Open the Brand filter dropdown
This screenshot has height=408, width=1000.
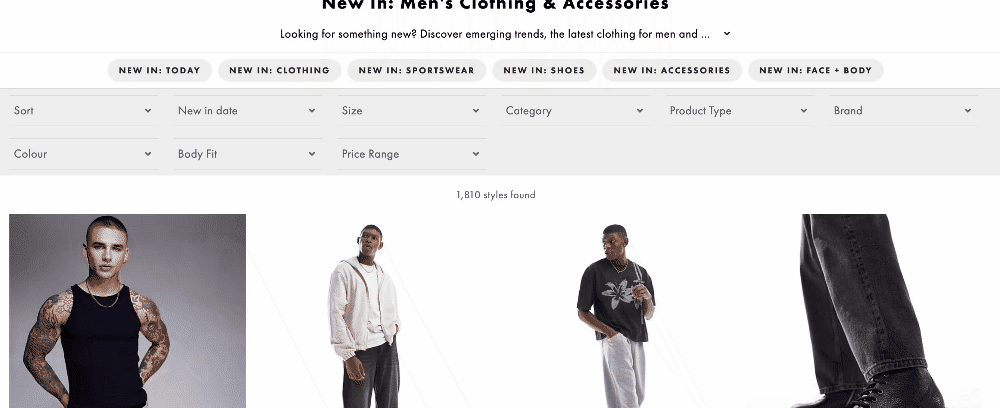click(903, 110)
